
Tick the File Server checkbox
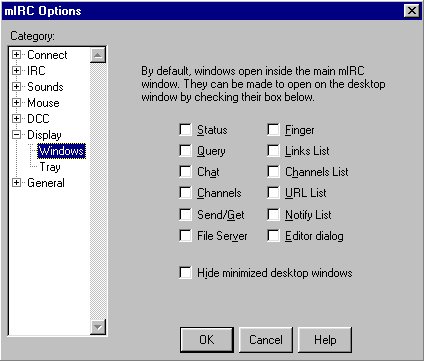click(x=185, y=236)
